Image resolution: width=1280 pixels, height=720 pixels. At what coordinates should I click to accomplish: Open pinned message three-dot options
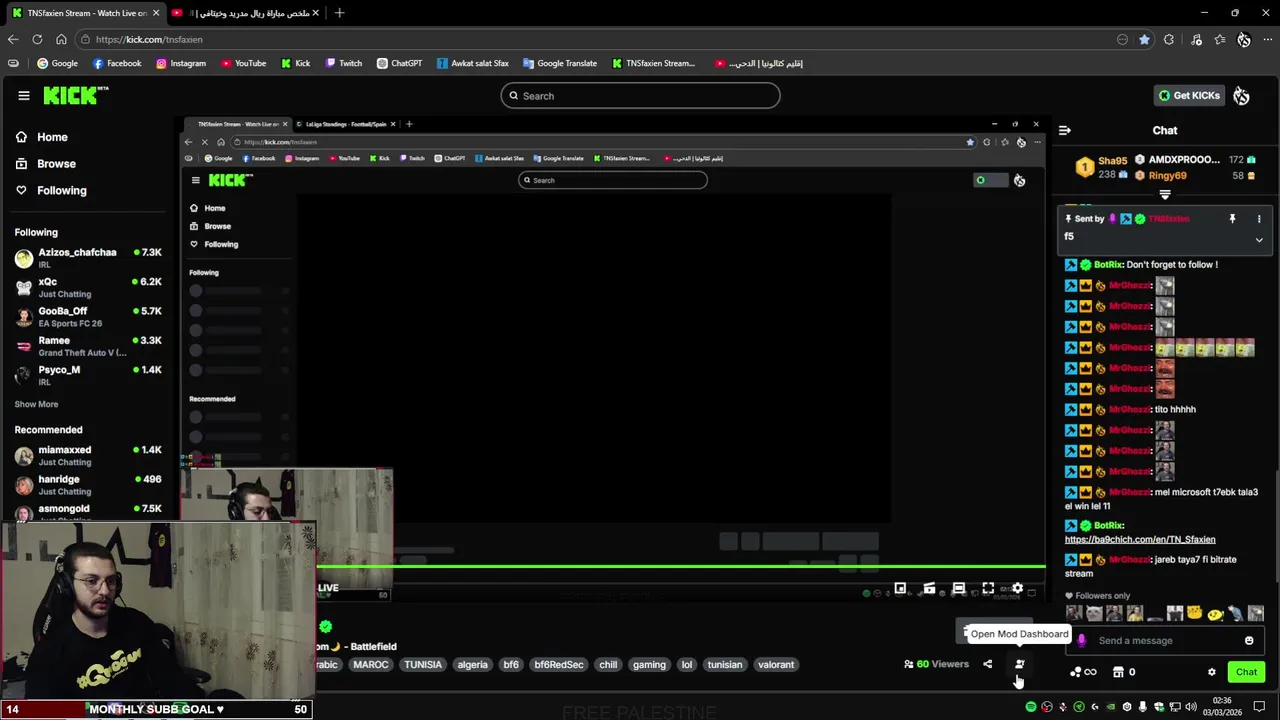pos(1259,219)
